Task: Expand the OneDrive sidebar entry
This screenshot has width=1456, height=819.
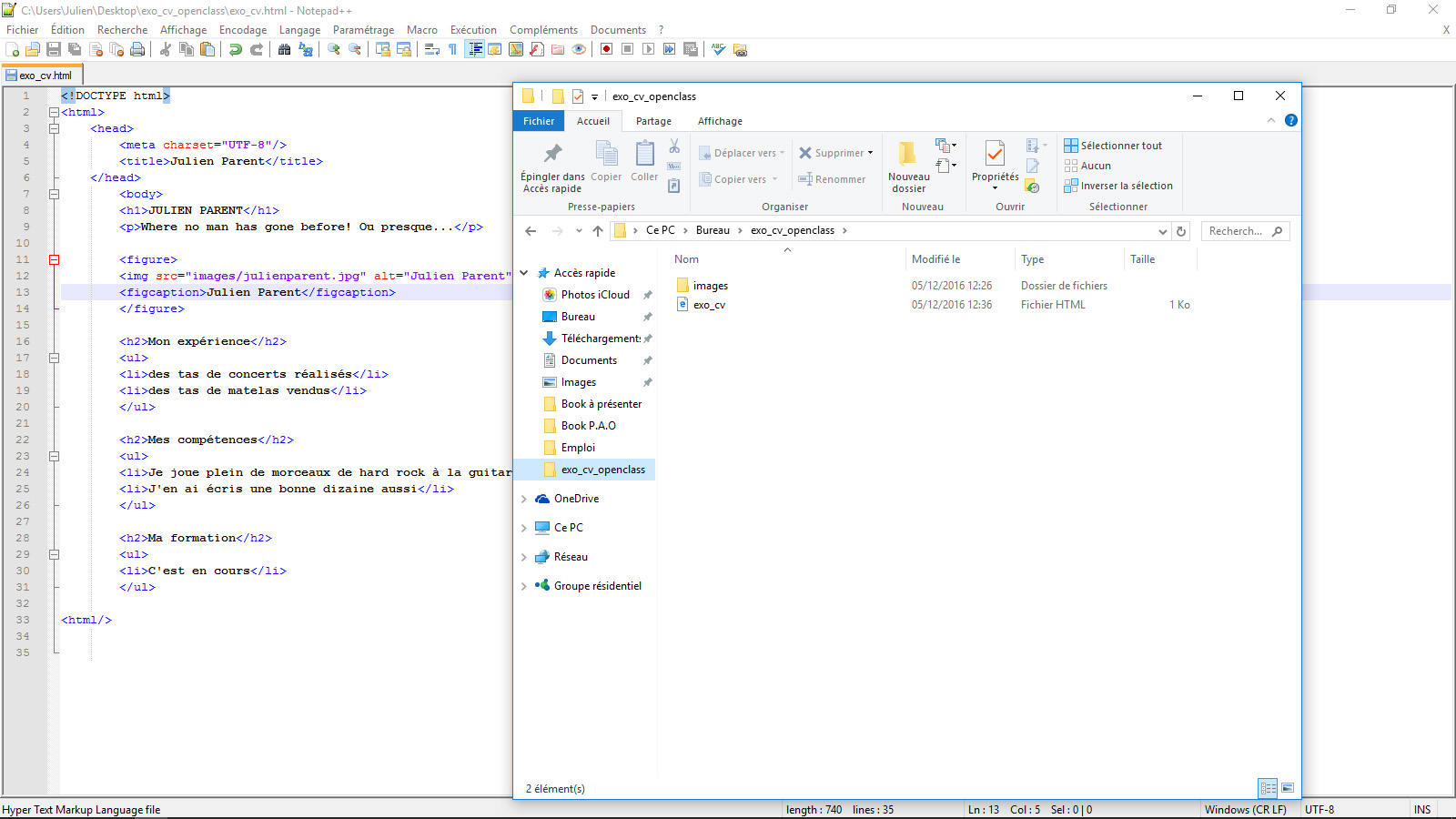Action: point(524,499)
